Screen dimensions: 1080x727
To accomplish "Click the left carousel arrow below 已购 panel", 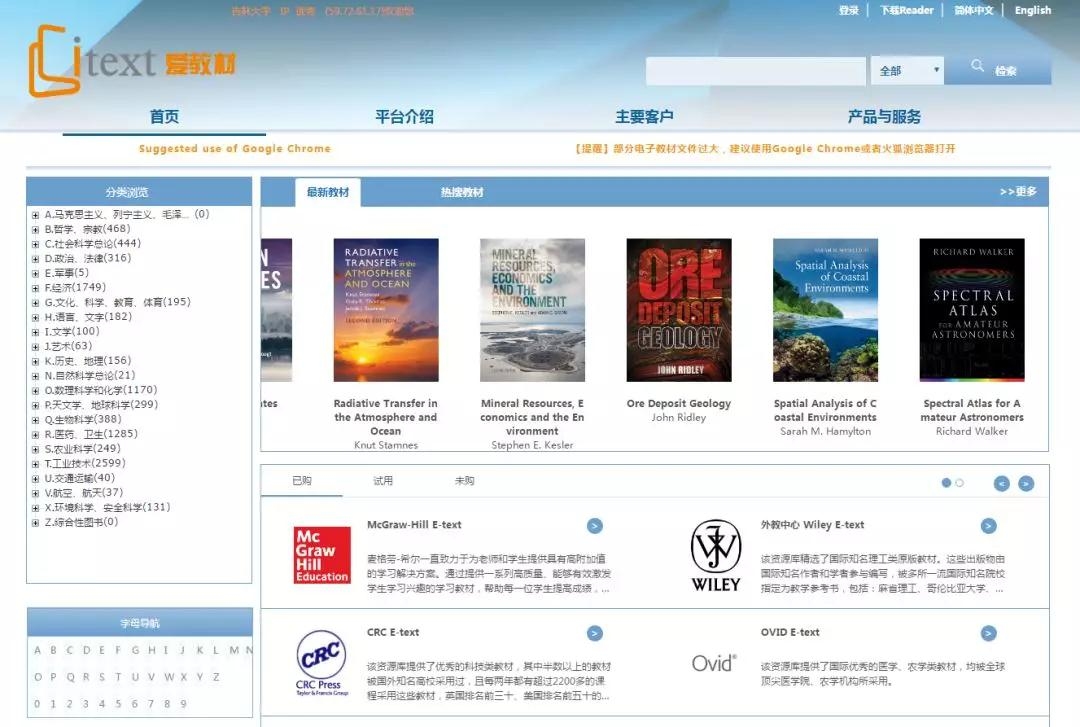I will tap(1002, 483).
